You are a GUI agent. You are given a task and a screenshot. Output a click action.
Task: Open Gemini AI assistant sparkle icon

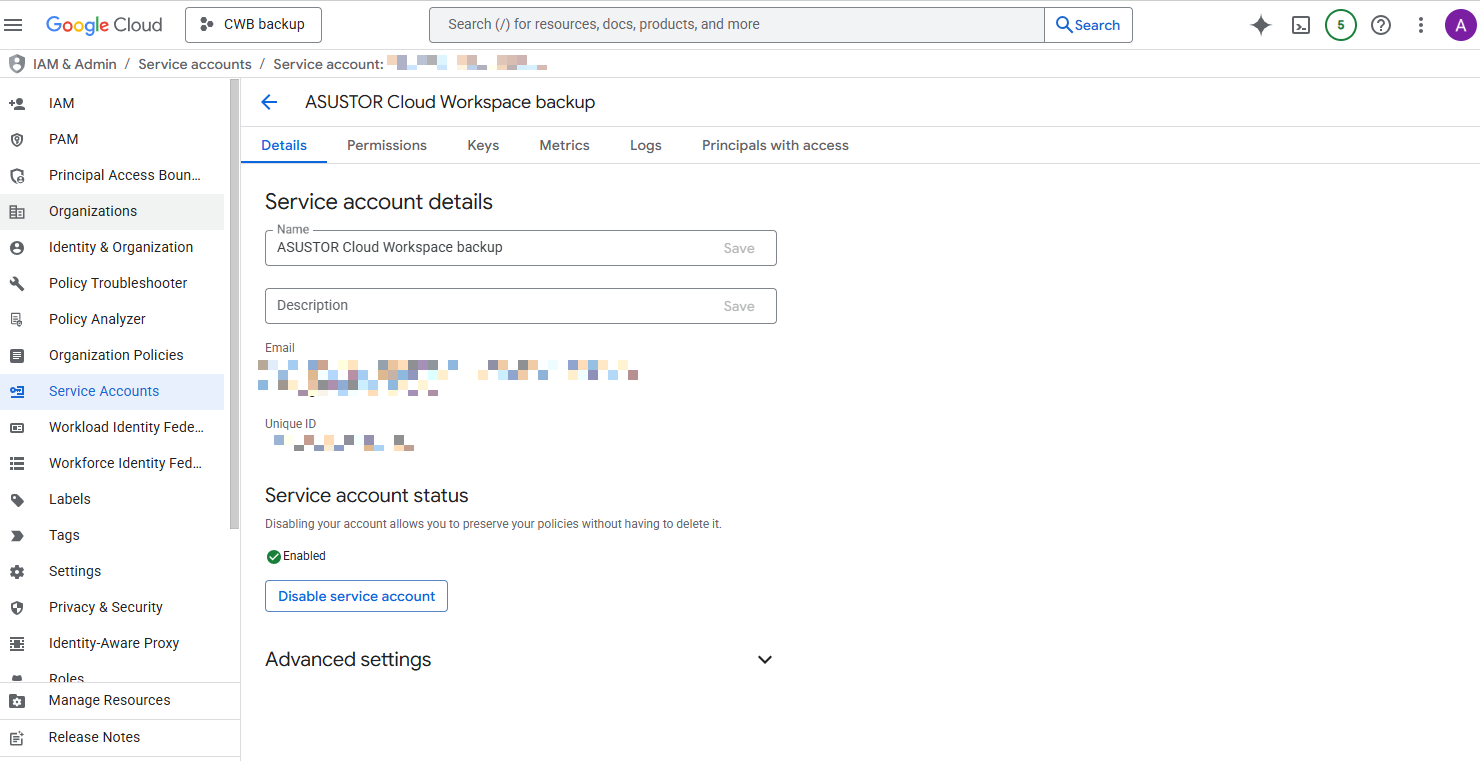coord(1261,26)
